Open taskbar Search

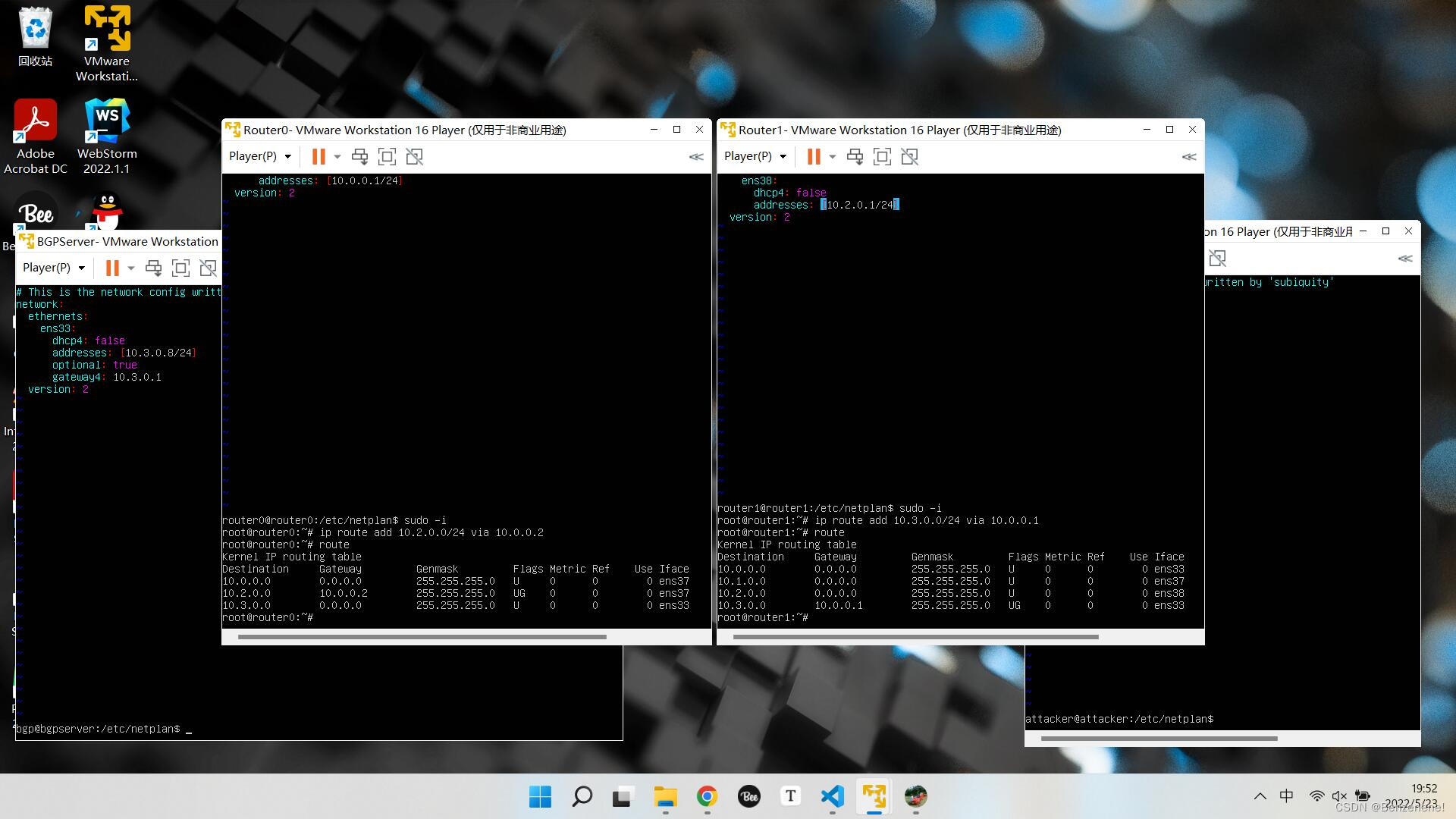click(x=582, y=796)
